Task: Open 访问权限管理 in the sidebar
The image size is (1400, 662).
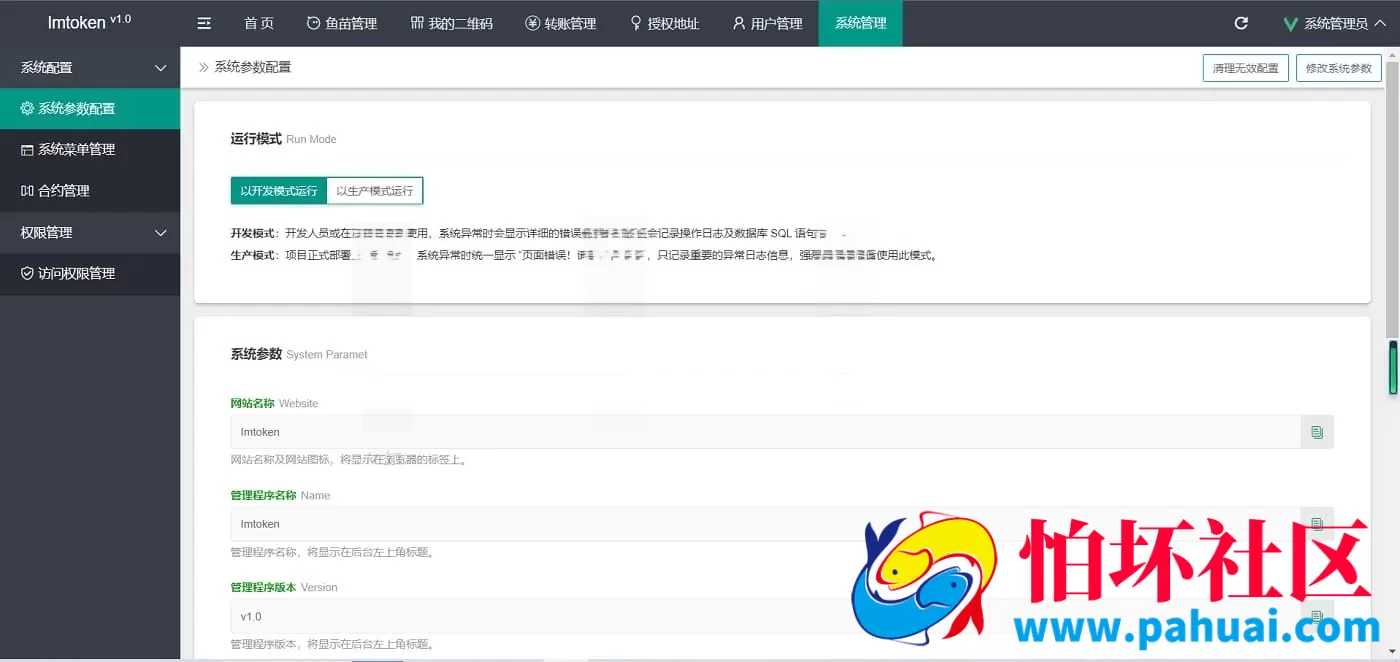Action: tap(90, 273)
